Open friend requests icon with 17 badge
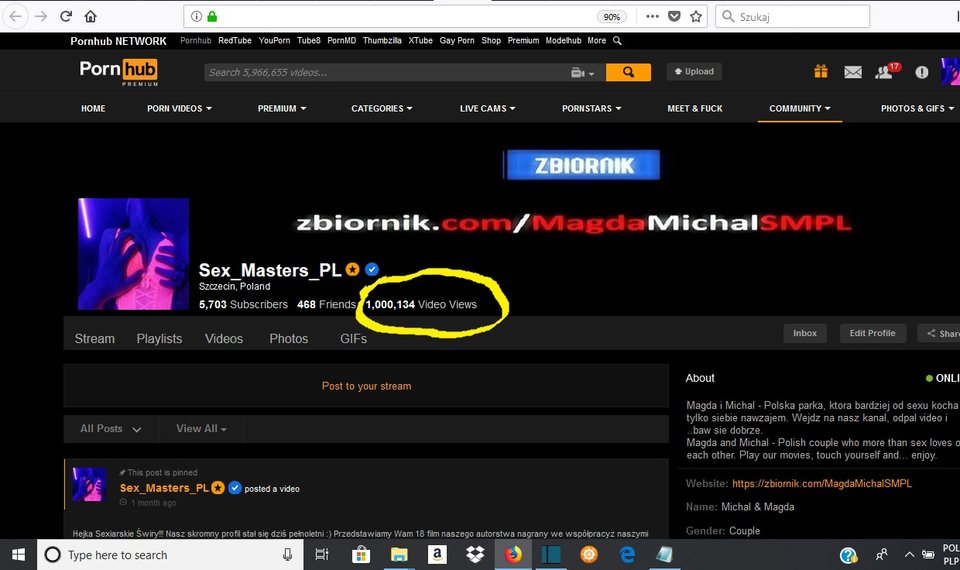Screen dimensions: 960x570 887,71
